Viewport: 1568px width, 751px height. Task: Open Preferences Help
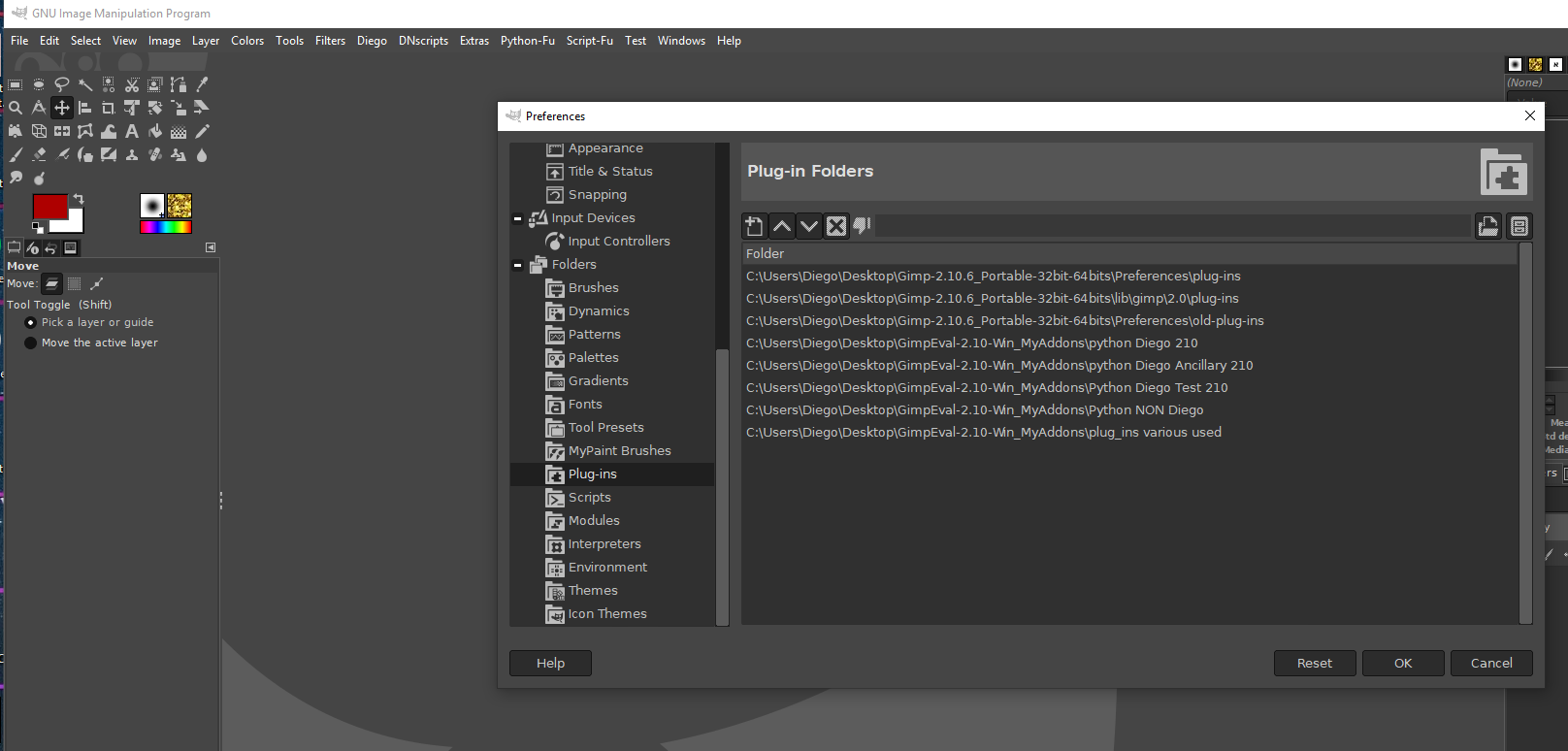coord(550,663)
